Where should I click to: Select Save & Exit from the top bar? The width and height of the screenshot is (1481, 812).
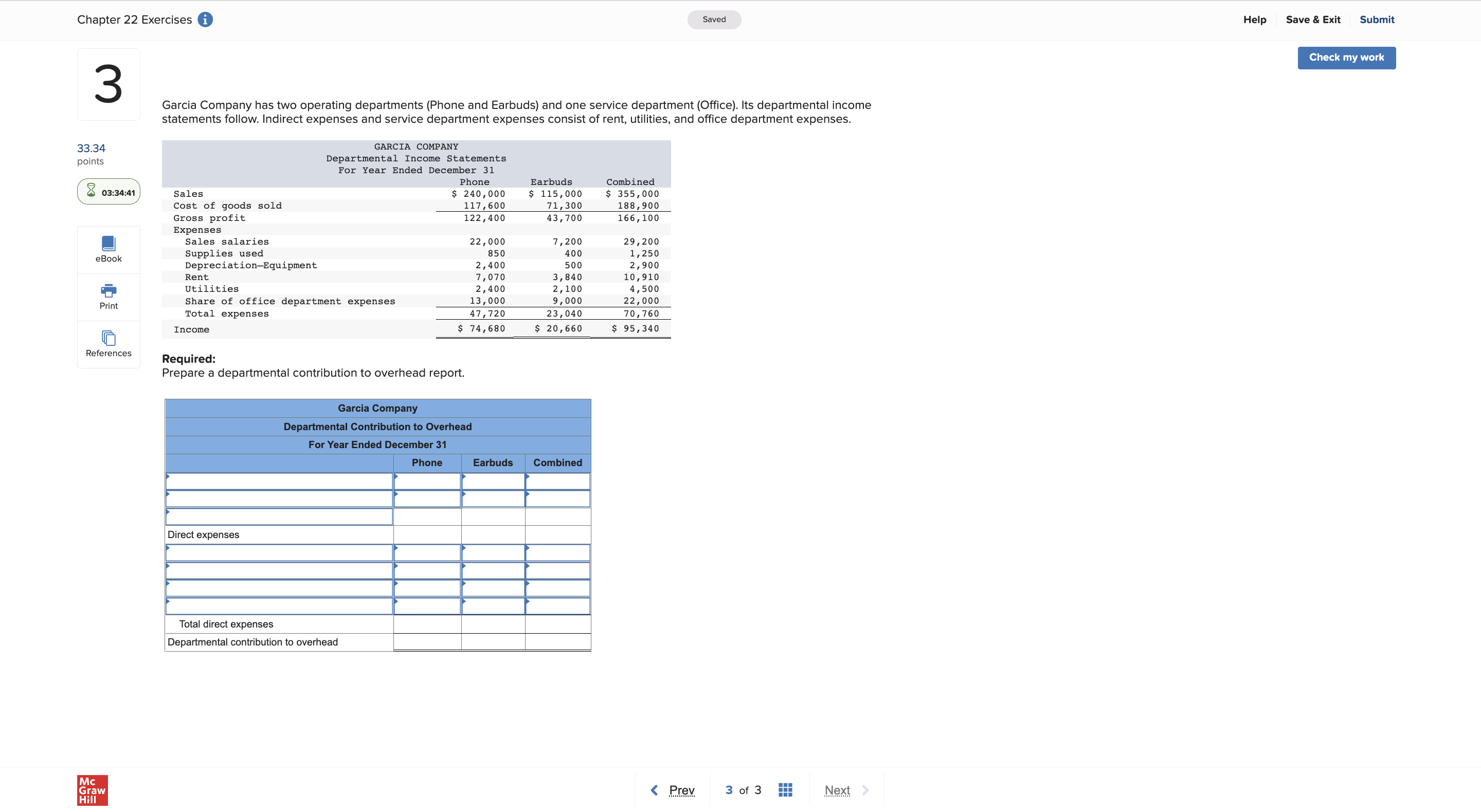tap(1313, 19)
